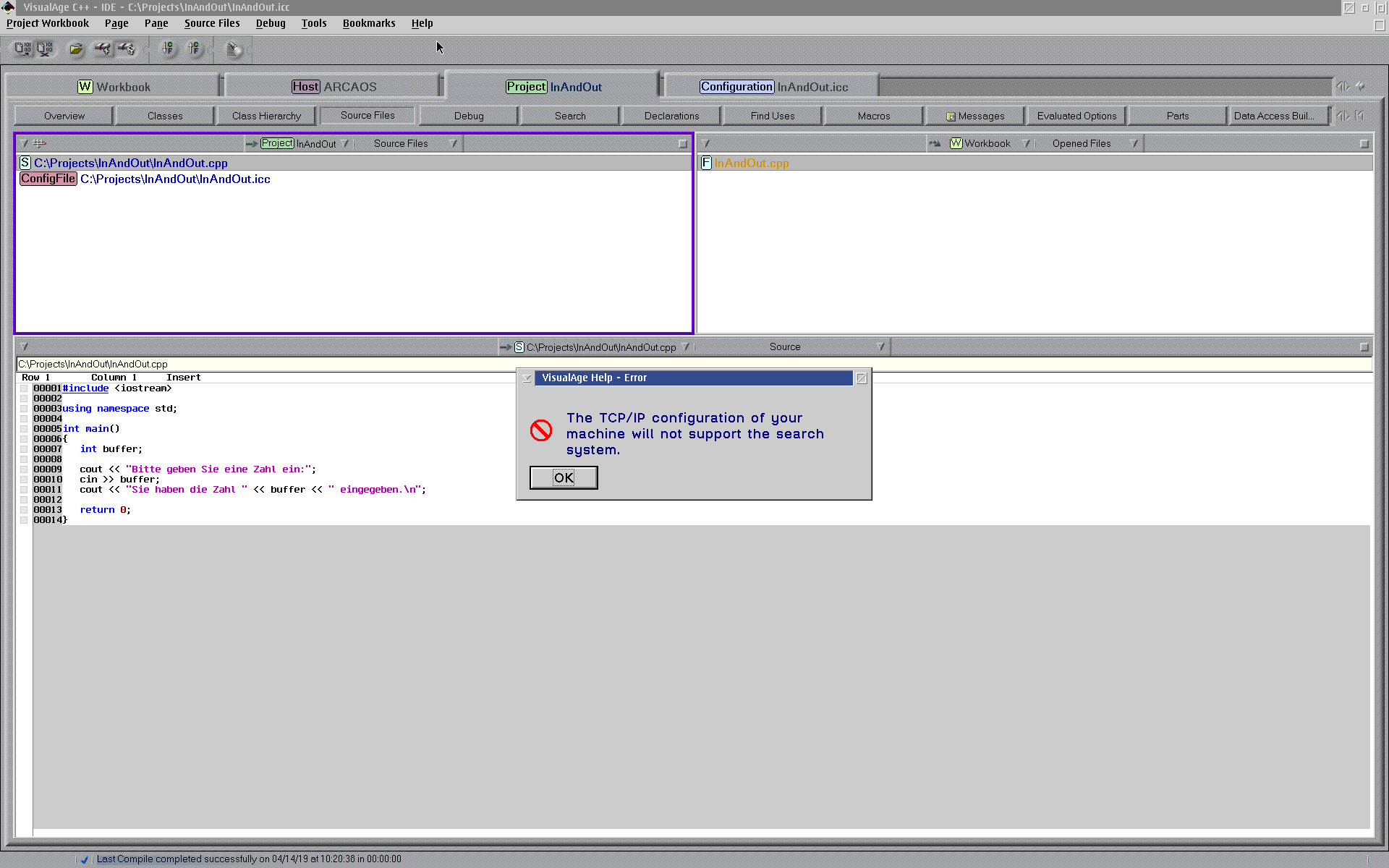
Task: Toggle the line marker box at line 00011
Action: (24, 490)
